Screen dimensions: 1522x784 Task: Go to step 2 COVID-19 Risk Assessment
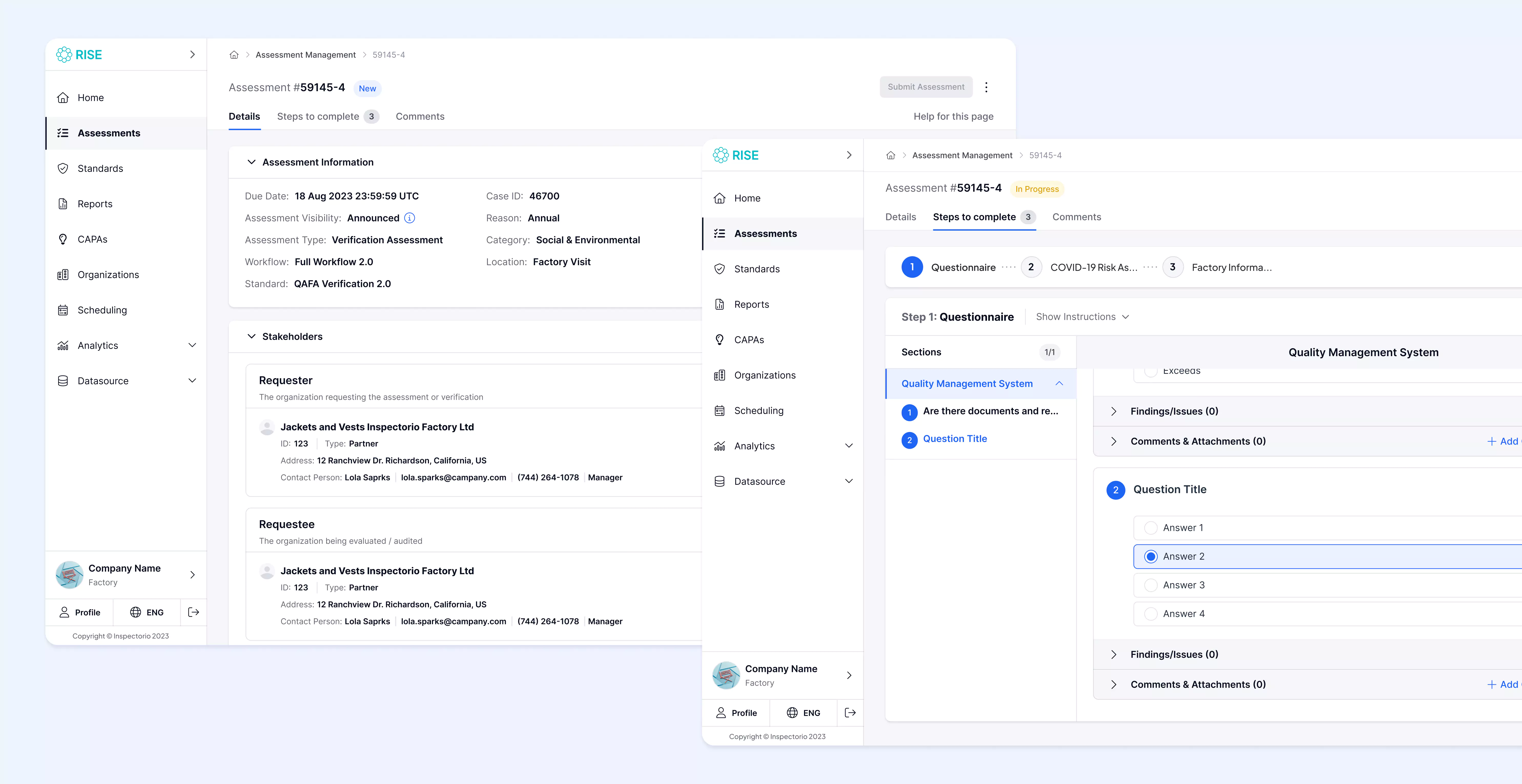tap(1031, 267)
